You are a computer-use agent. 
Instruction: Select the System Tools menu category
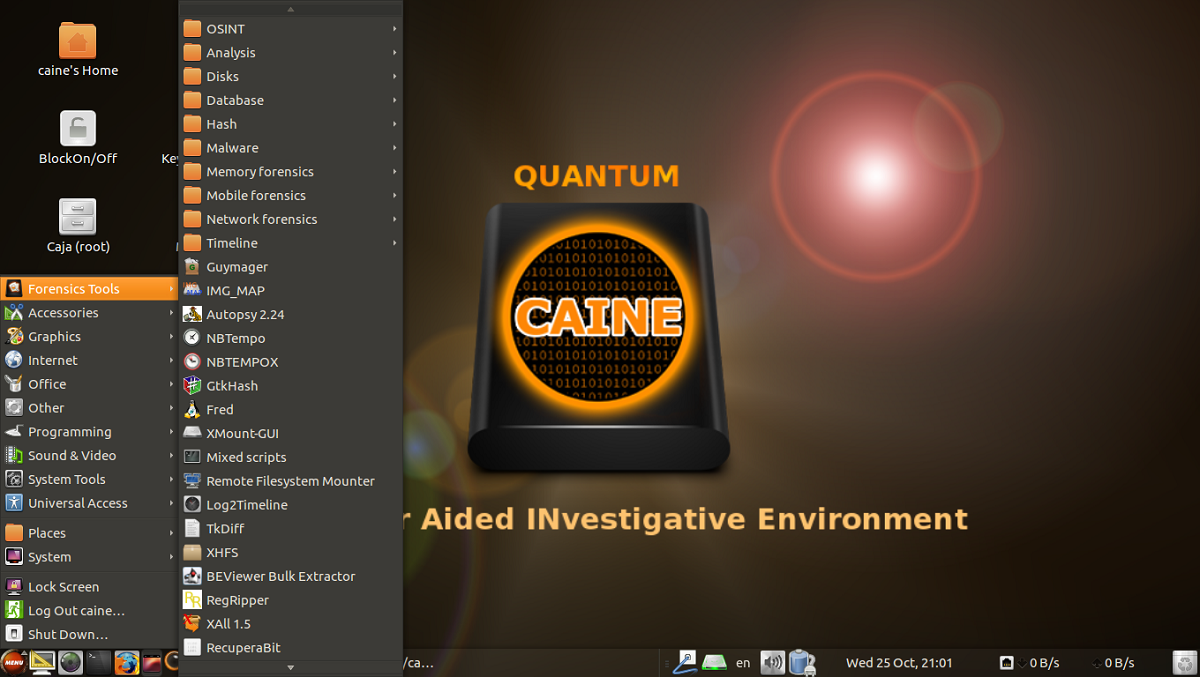[x=89, y=480]
